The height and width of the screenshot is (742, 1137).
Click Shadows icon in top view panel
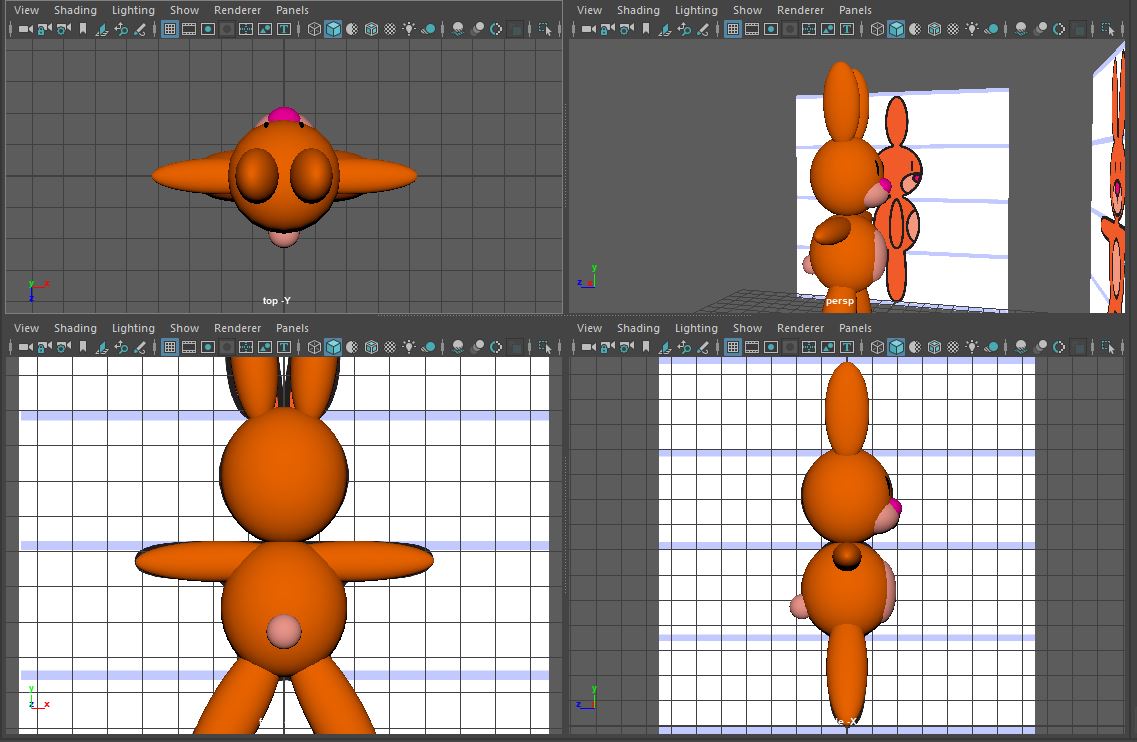[x=429, y=29]
